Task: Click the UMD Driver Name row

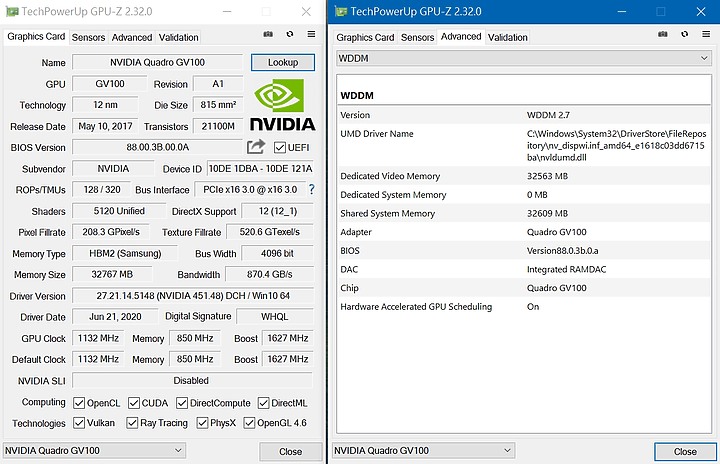Action: click(x=523, y=145)
